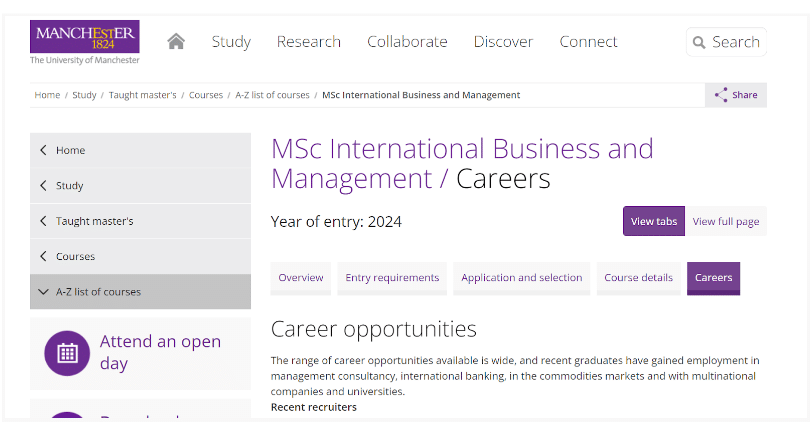This screenshot has width=810, height=422.
Task: Switch to the Entry requirements tab
Action: pyautogui.click(x=392, y=278)
